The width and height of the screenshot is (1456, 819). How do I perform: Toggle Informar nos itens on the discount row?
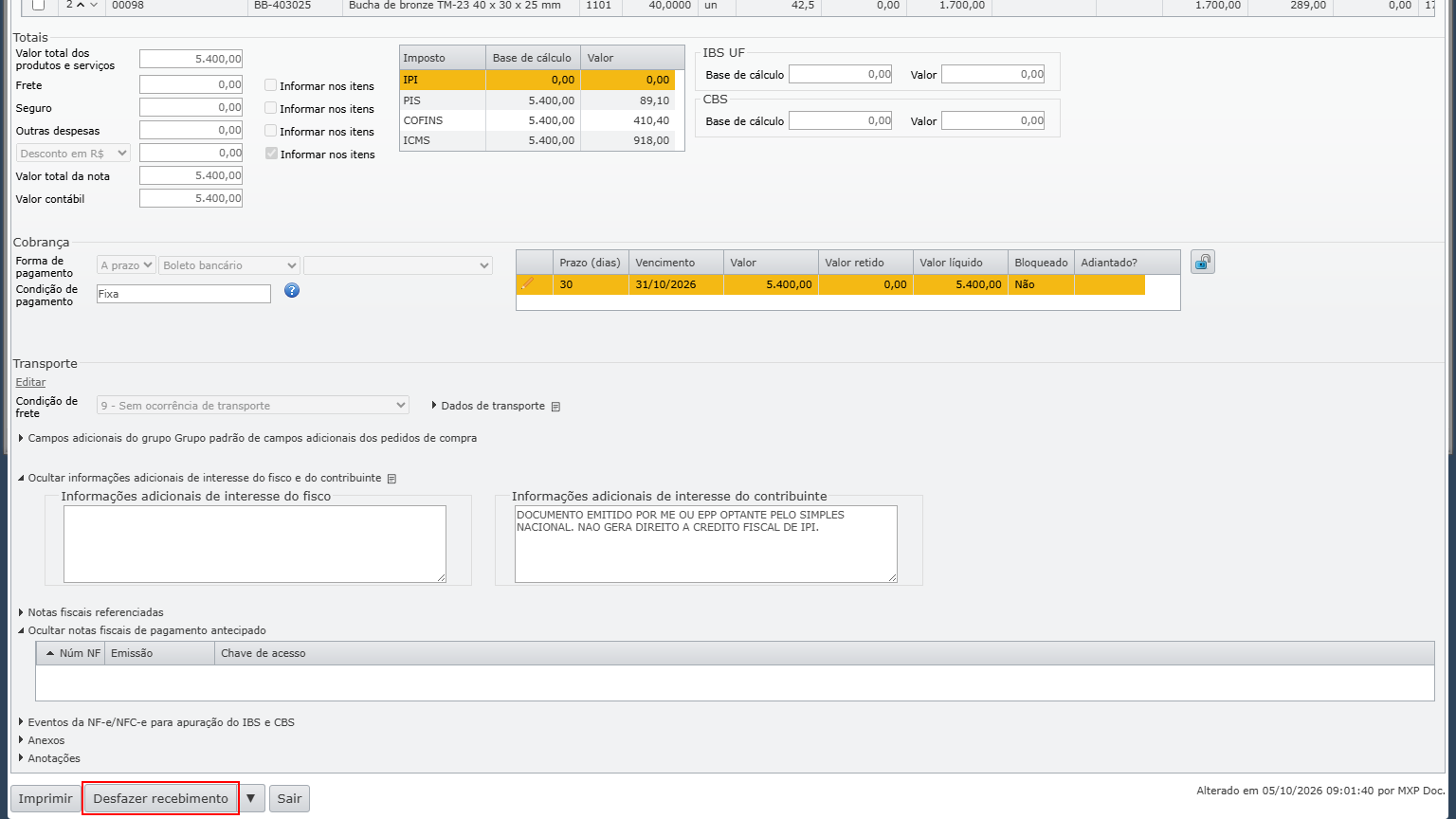point(271,154)
